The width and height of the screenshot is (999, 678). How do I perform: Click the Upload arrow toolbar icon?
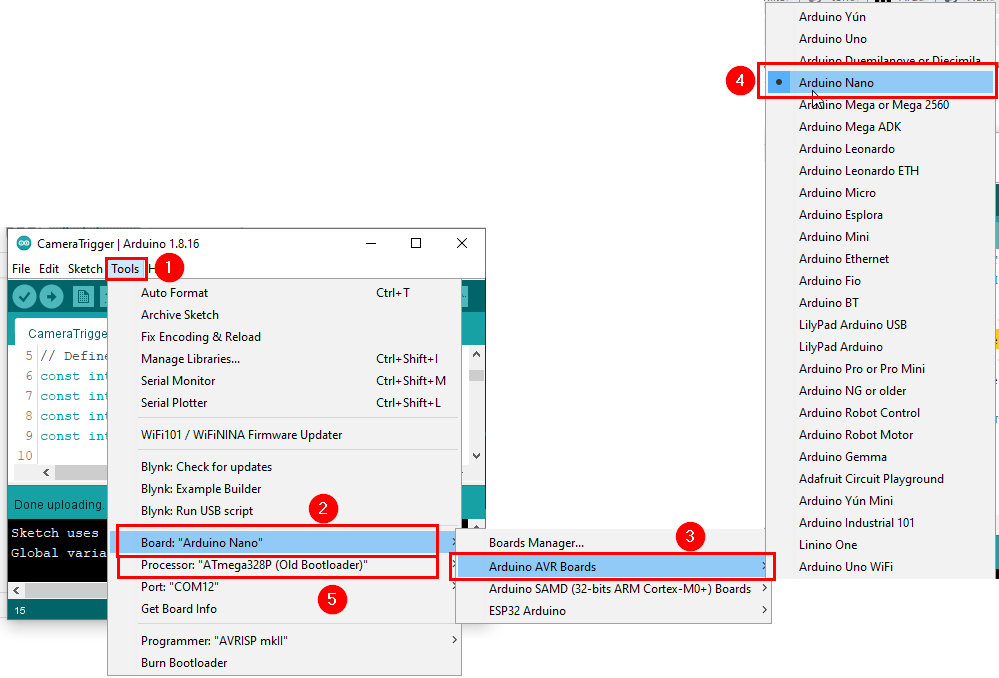52,296
